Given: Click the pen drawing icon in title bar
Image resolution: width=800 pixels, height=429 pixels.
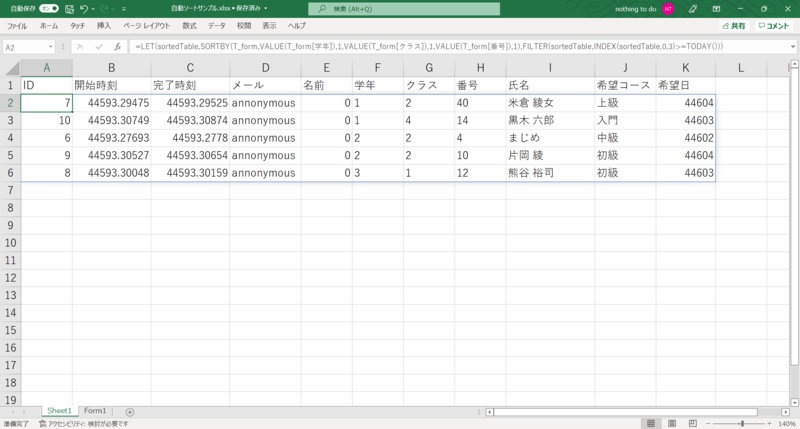Looking at the screenshot, I should (692, 9).
